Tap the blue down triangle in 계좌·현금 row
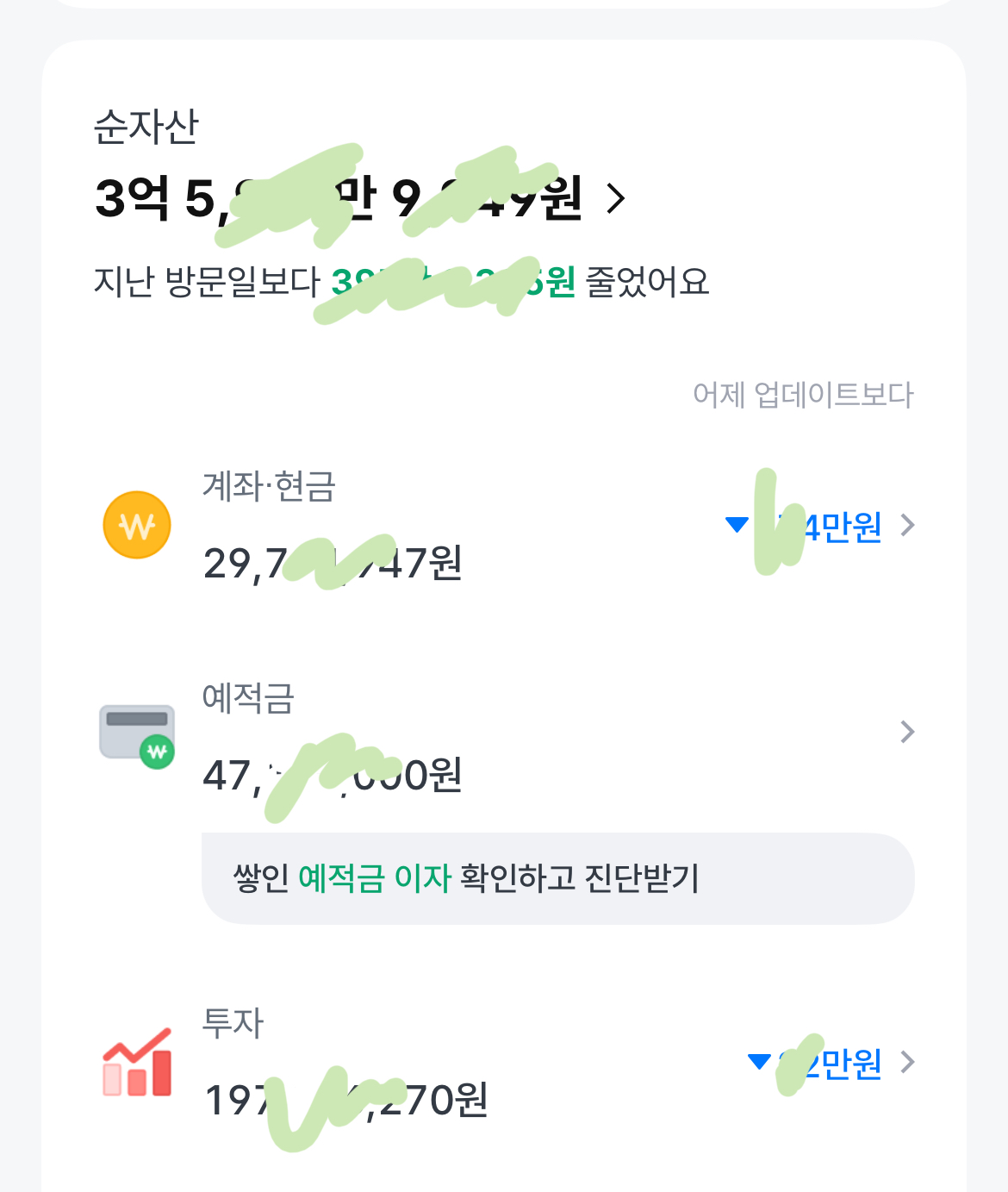Image resolution: width=1008 pixels, height=1192 pixels. tap(737, 524)
